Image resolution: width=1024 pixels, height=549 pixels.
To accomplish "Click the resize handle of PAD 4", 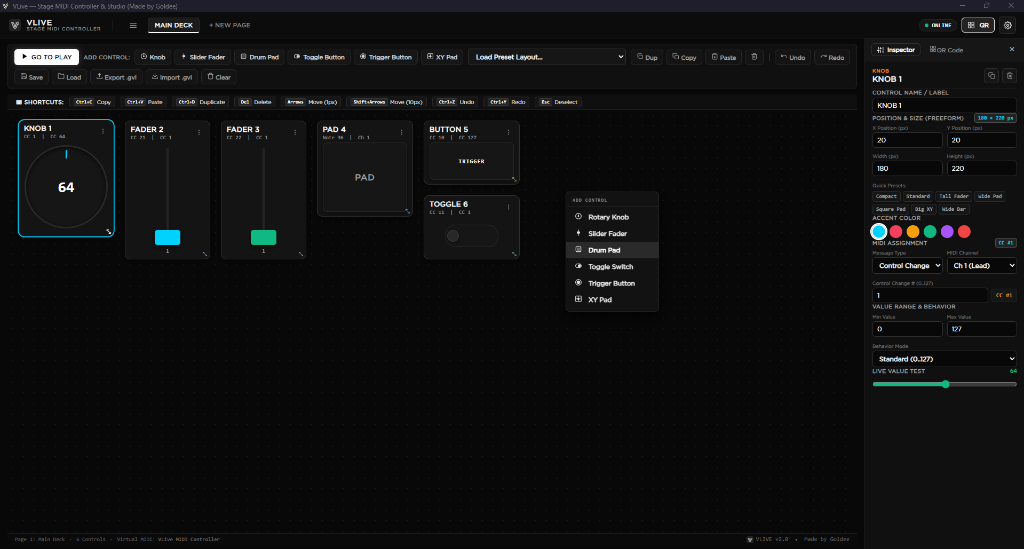I will click(x=408, y=212).
